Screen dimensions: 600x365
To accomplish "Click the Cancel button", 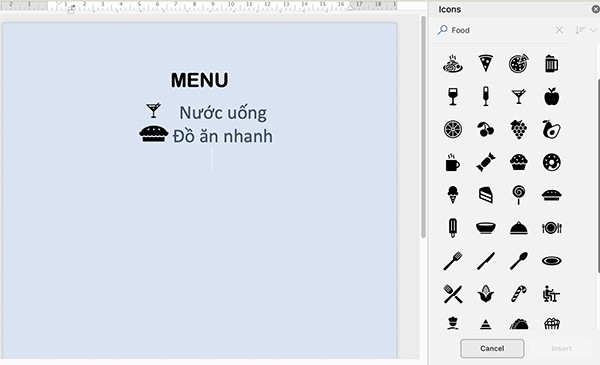I will pyautogui.click(x=492, y=348).
